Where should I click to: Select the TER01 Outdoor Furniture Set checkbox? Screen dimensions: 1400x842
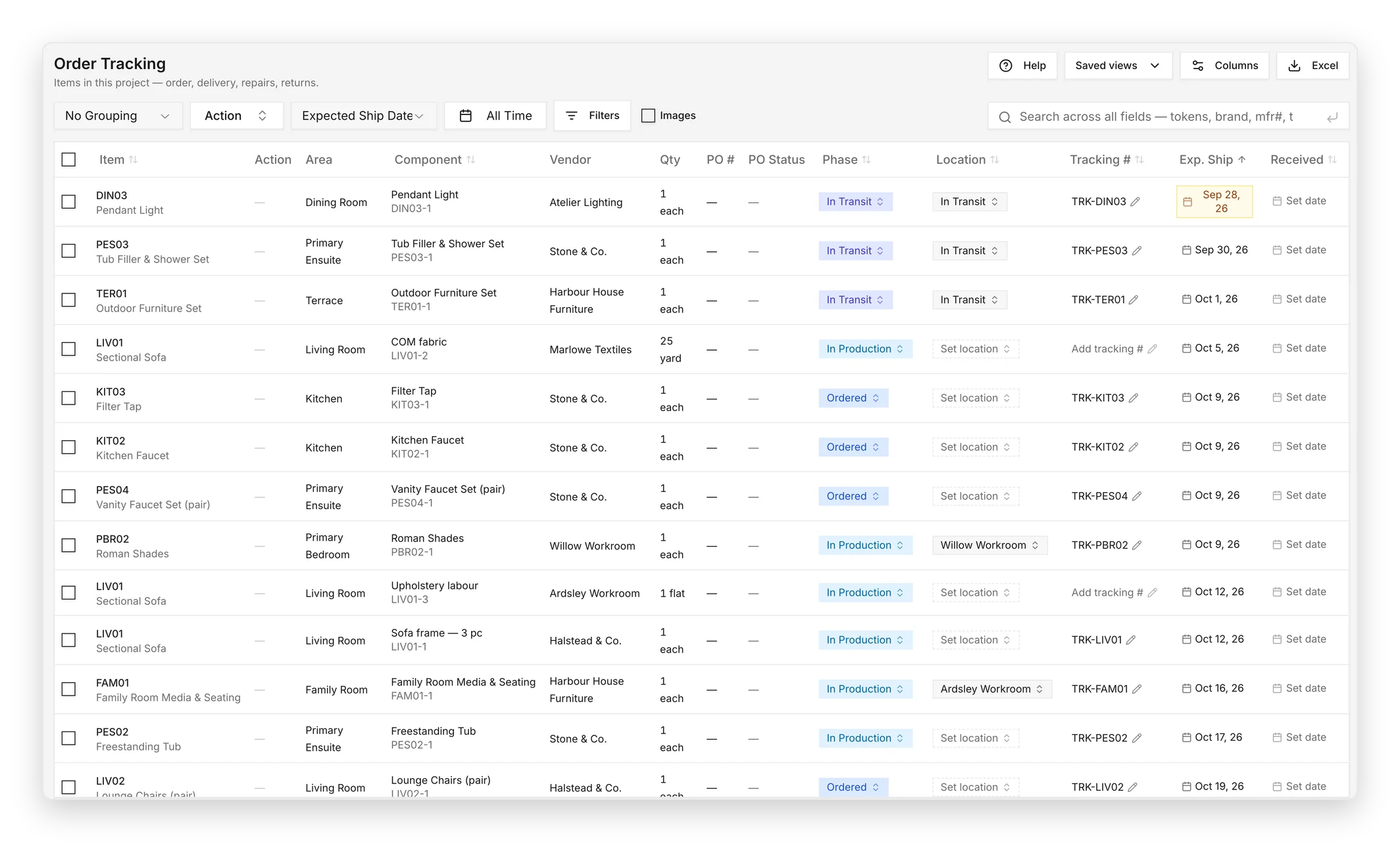(x=68, y=300)
